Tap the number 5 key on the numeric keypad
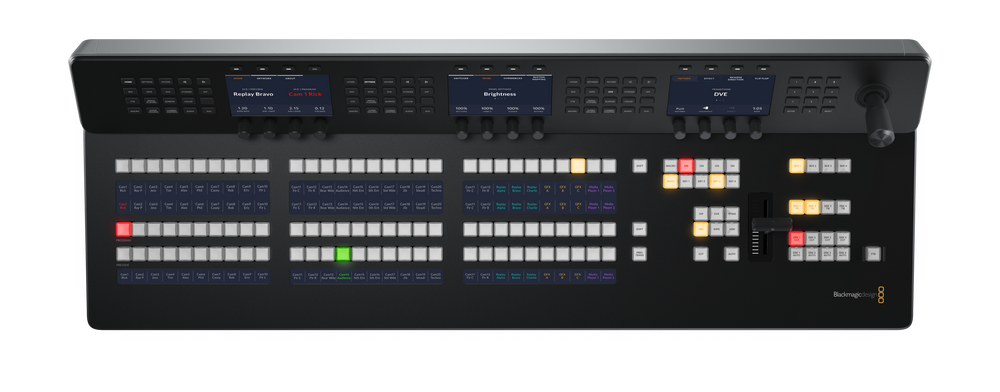The width and height of the screenshot is (1000, 392). pyautogui.click(x=813, y=91)
